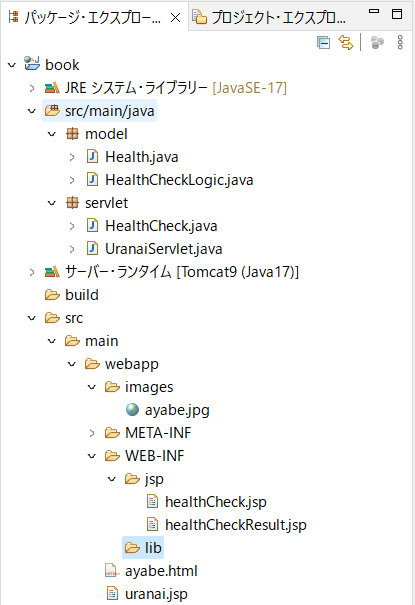Screen dimensions: 415x605
Task: Expand the META-INF folder
Action: coord(92,433)
